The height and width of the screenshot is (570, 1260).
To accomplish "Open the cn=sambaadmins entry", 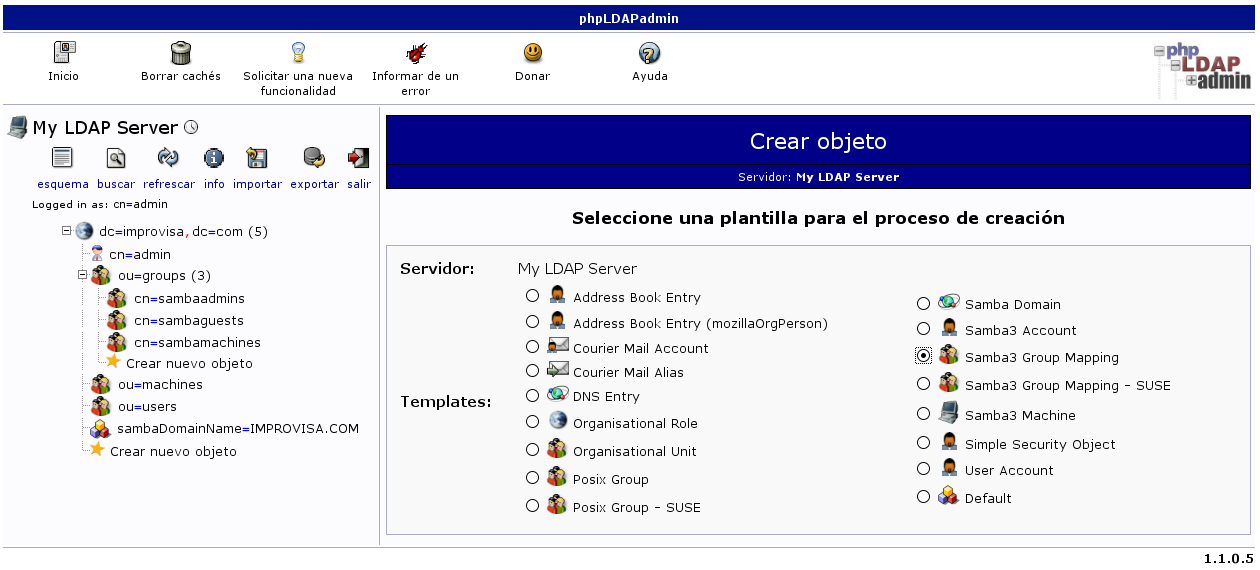I will click(189, 299).
